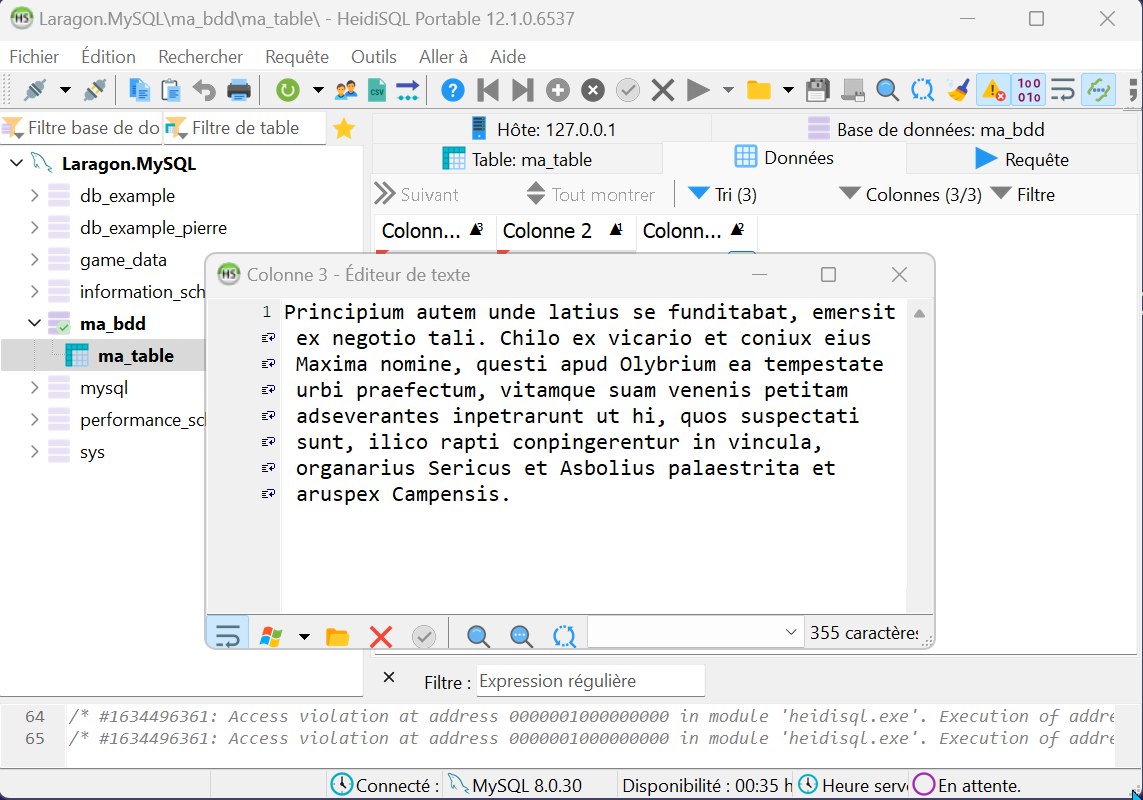
Task: Click the refresh icon in main toolbar
Action: (288, 91)
